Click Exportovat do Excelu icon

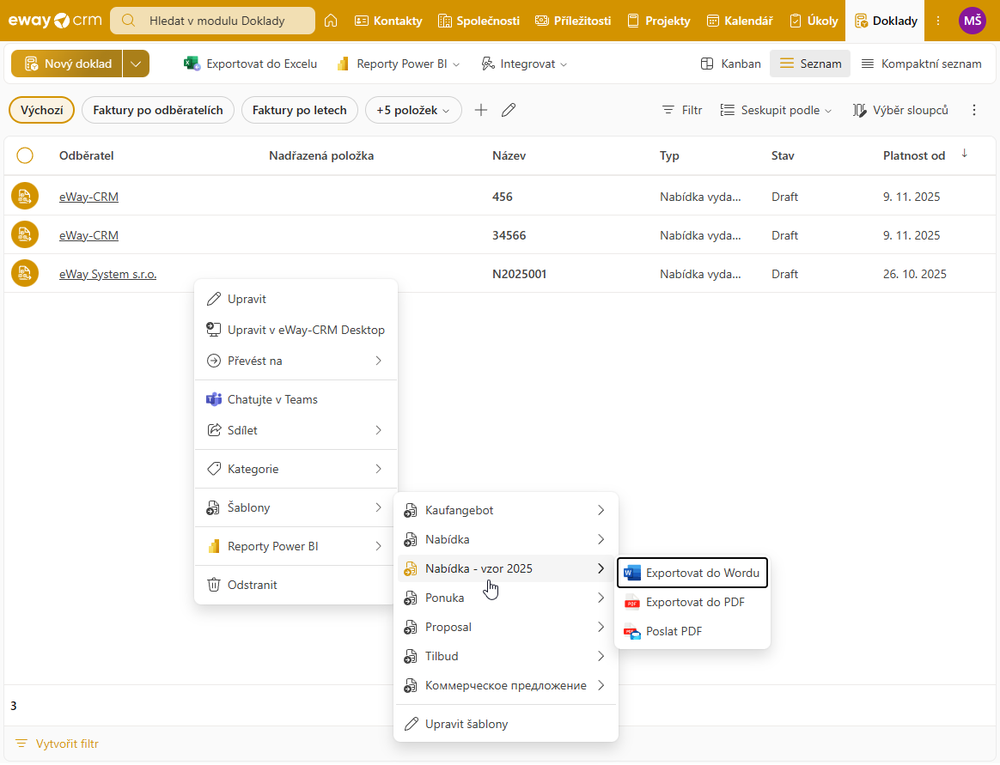[x=192, y=64]
